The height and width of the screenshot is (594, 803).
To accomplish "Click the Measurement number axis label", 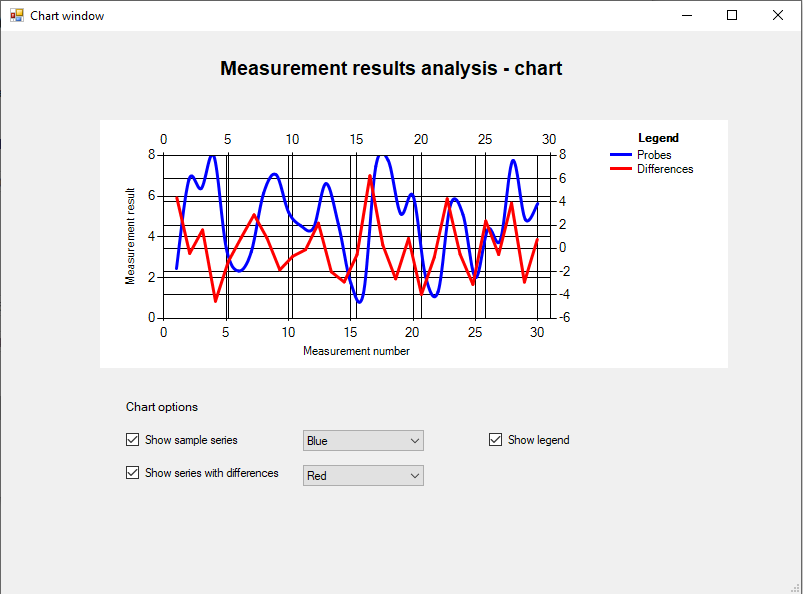I will point(356,351).
